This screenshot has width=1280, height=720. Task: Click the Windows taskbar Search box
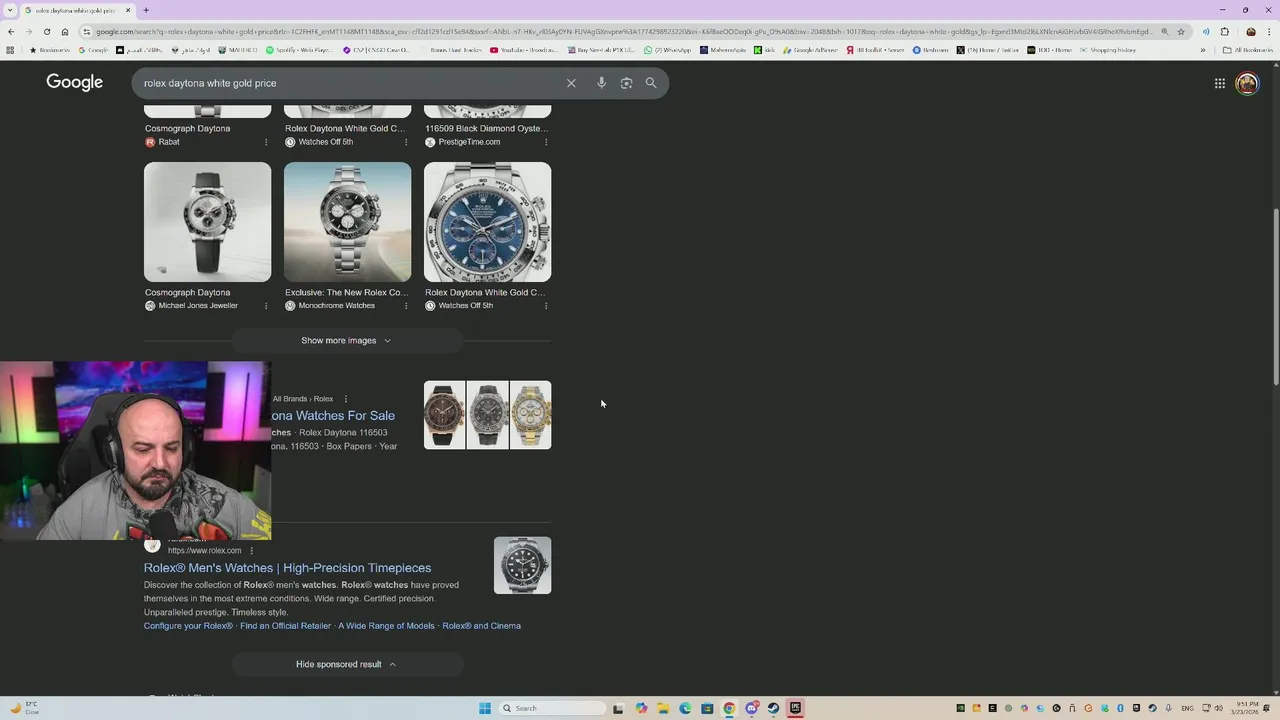(553, 708)
